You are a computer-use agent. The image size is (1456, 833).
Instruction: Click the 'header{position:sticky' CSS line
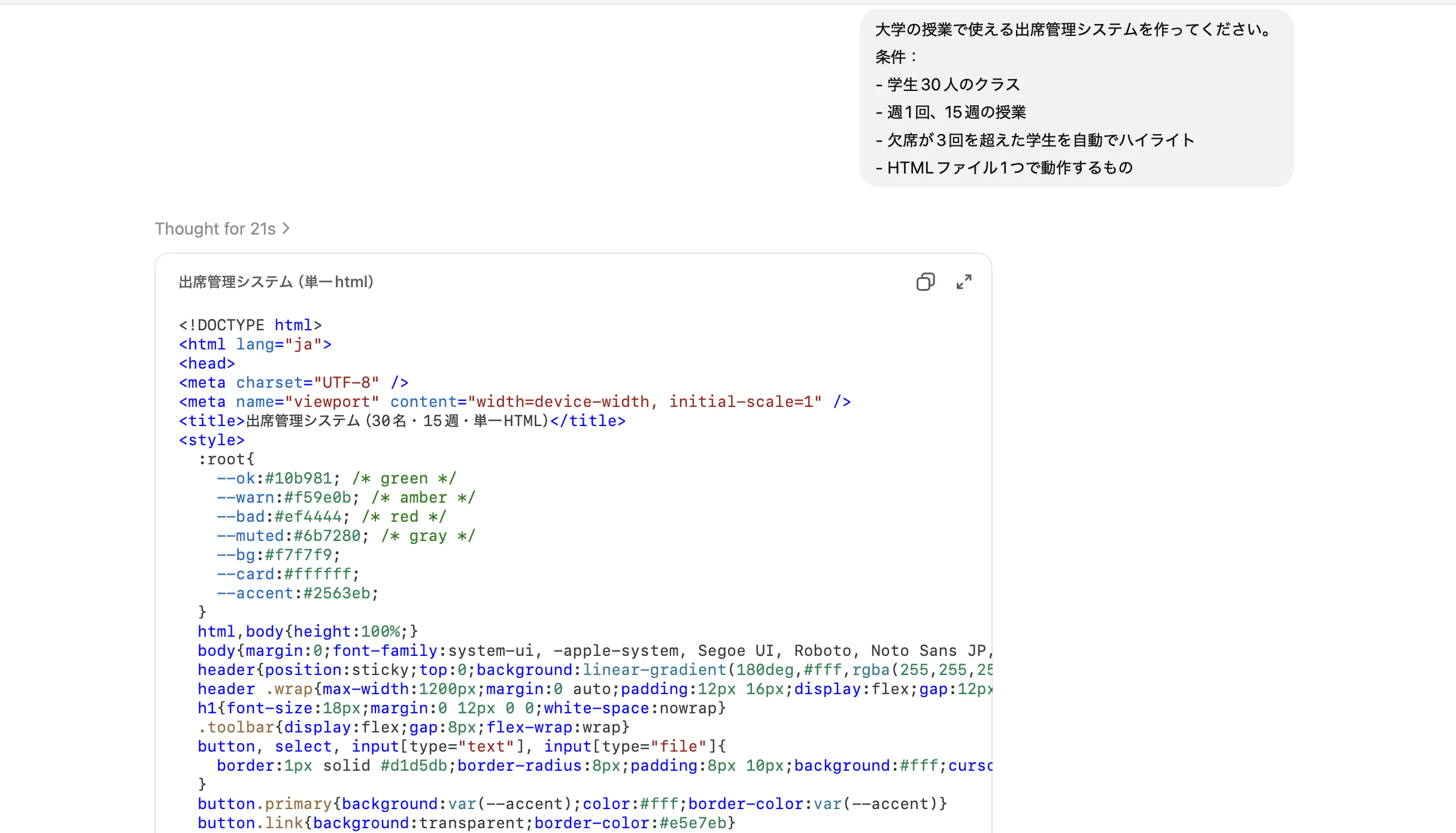click(x=594, y=670)
